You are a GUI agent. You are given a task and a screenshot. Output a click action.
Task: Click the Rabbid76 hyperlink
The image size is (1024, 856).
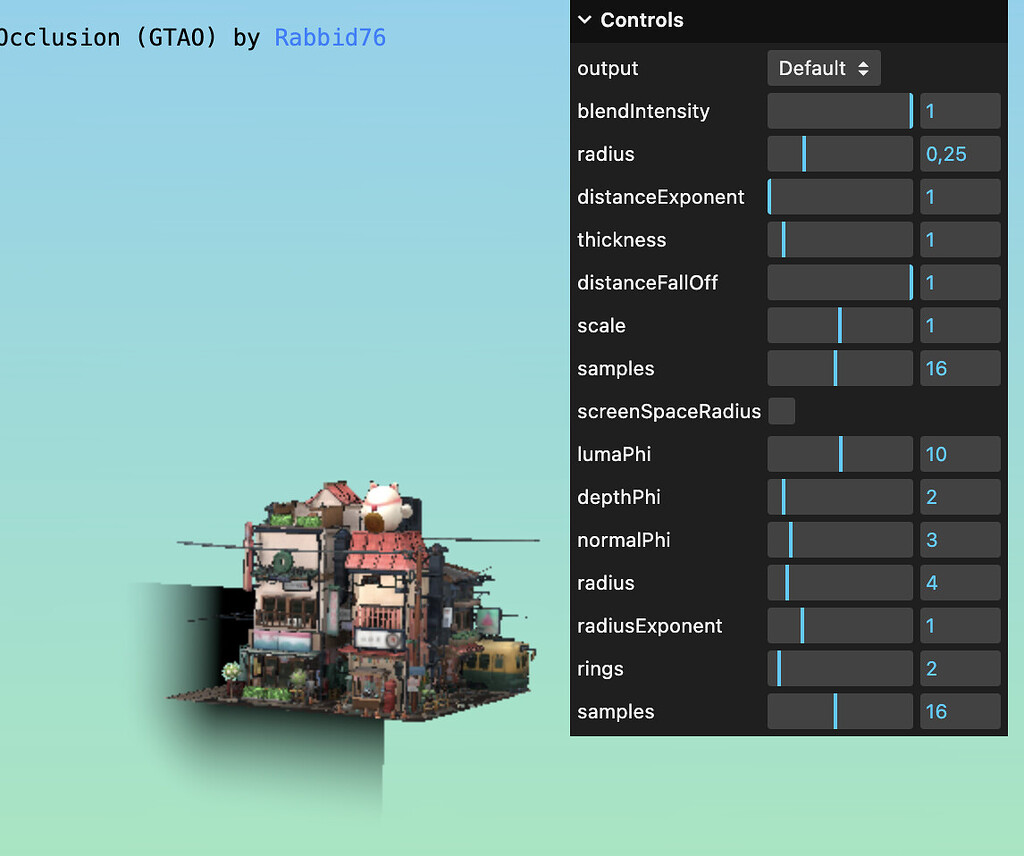coord(330,38)
